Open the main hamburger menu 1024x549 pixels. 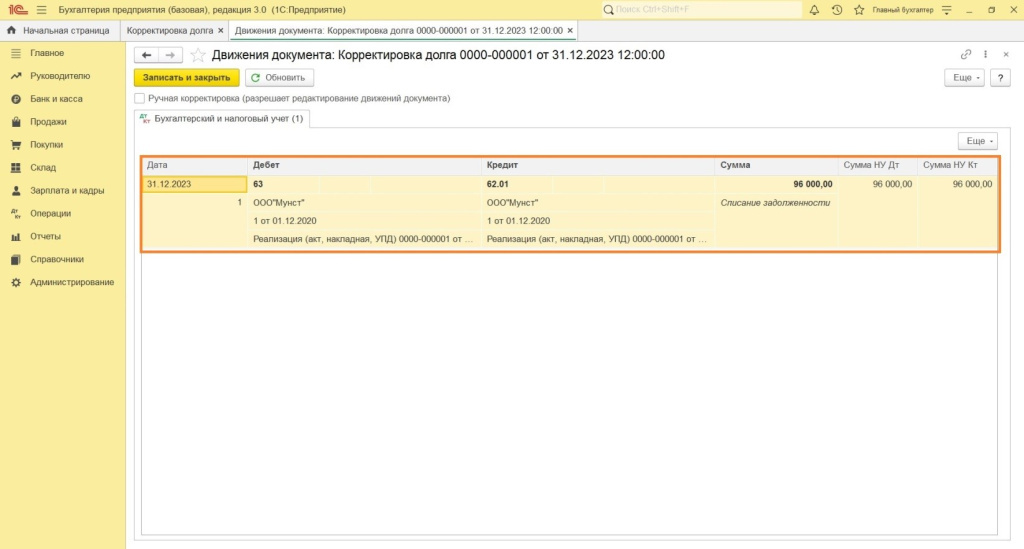click(x=40, y=10)
